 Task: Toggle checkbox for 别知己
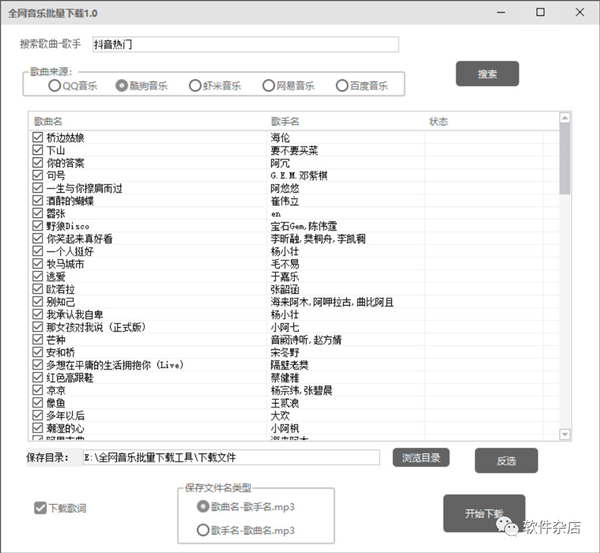point(38,301)
